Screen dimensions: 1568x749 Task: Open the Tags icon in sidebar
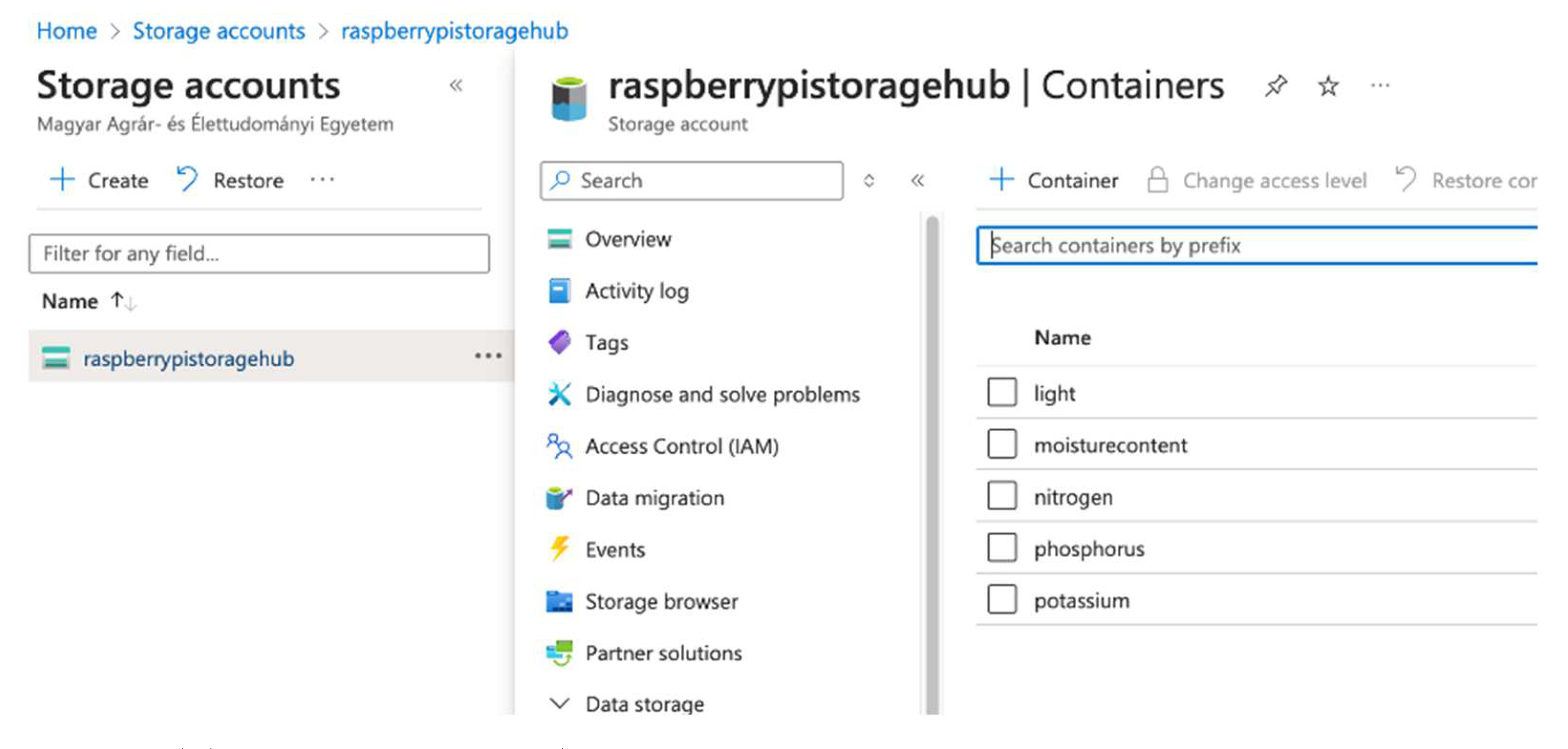tap(559, 343)
